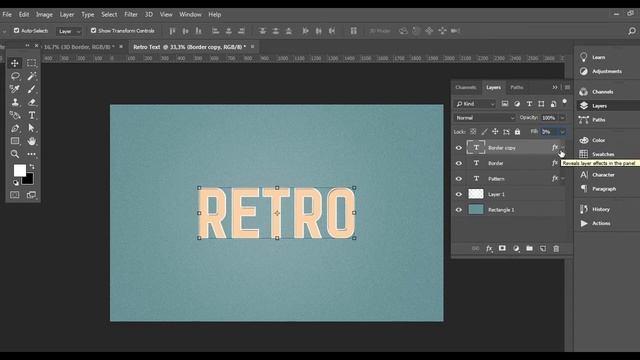Open the Auto-Select Layer dropdown
The height and width of the screenshot is (360, 640).
tap(69, 31)
